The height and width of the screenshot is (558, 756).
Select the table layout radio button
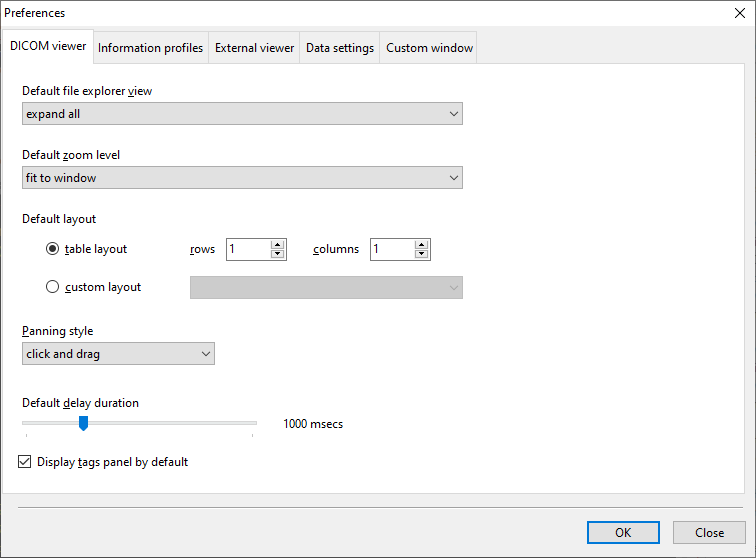[x=53, y=249]
